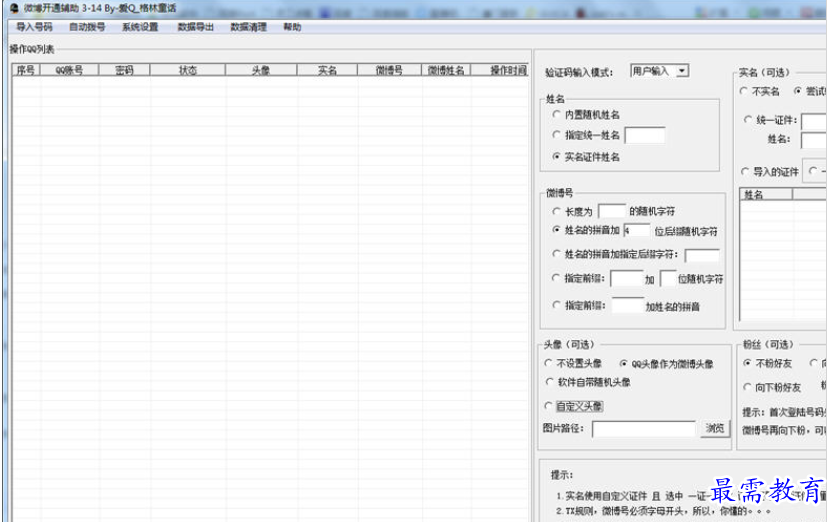Image resolution: width=832 pixels, height=522 pixels.
Task: Click QQ账号 column header
Action: pos(70,69)
